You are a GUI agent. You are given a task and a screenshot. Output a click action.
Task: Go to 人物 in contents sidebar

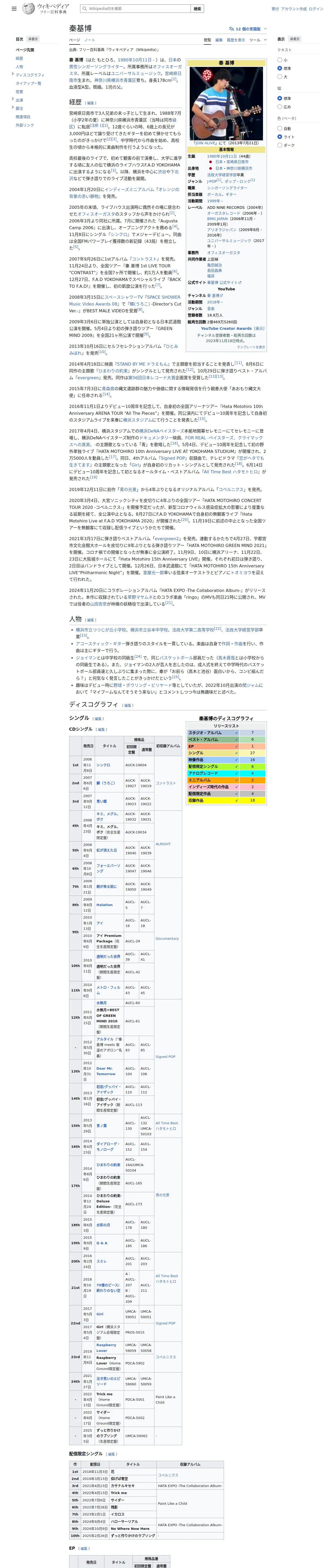[20, 67]
